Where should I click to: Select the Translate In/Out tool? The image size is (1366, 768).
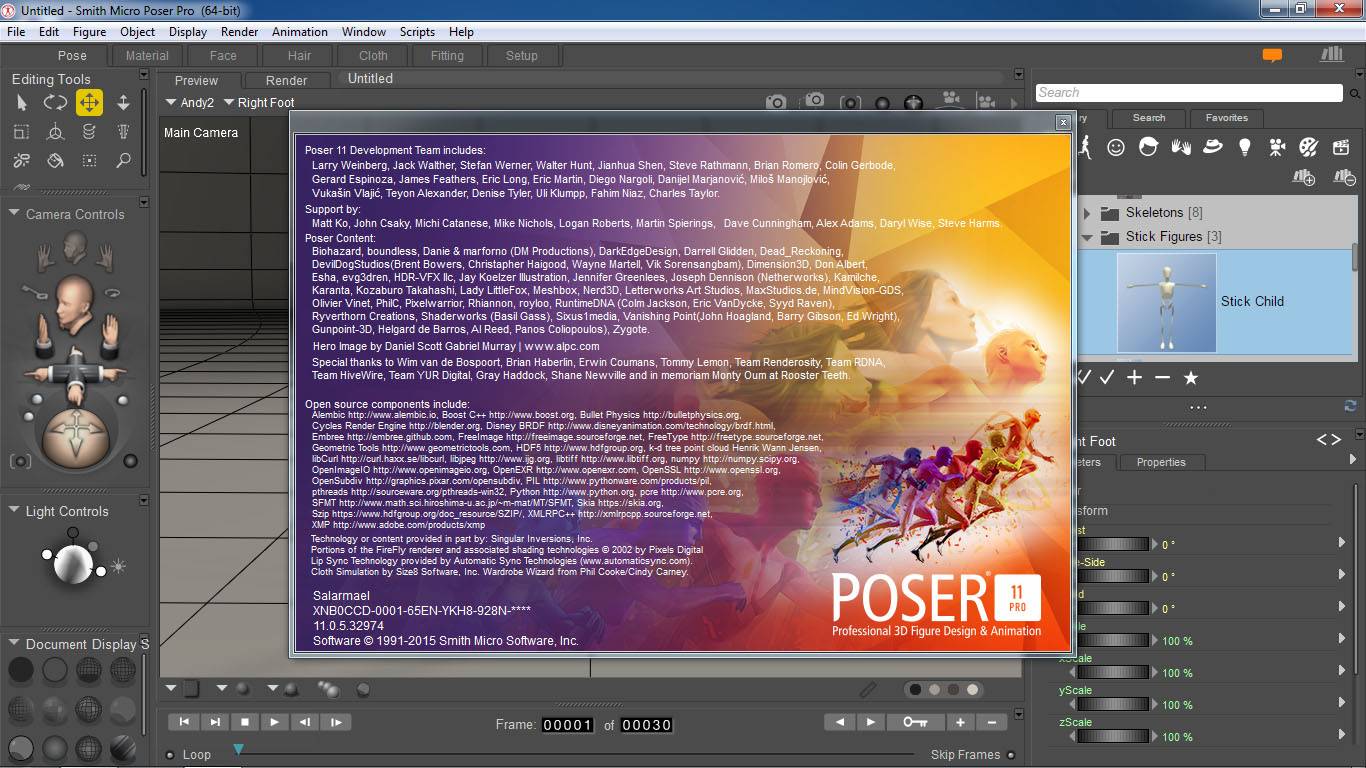coord(123,102)
